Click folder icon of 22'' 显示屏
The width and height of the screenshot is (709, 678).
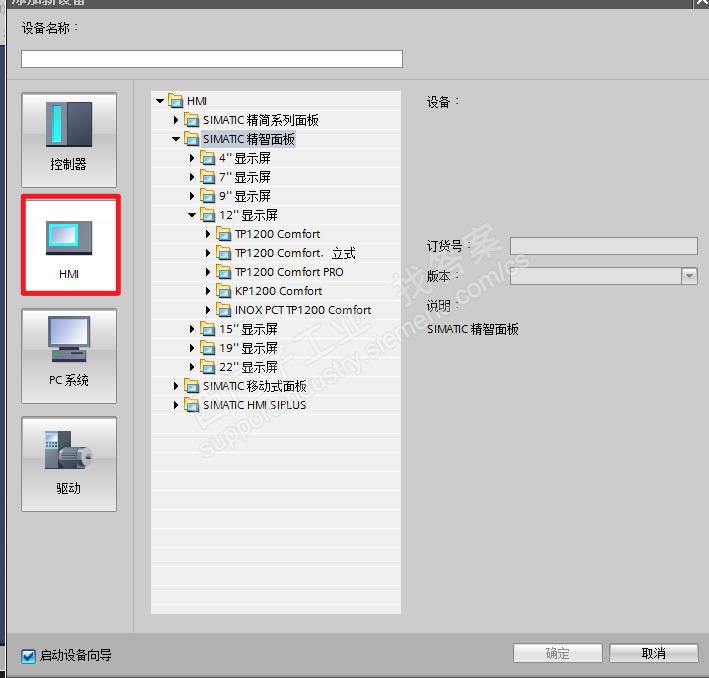click(x=208, y=367)
